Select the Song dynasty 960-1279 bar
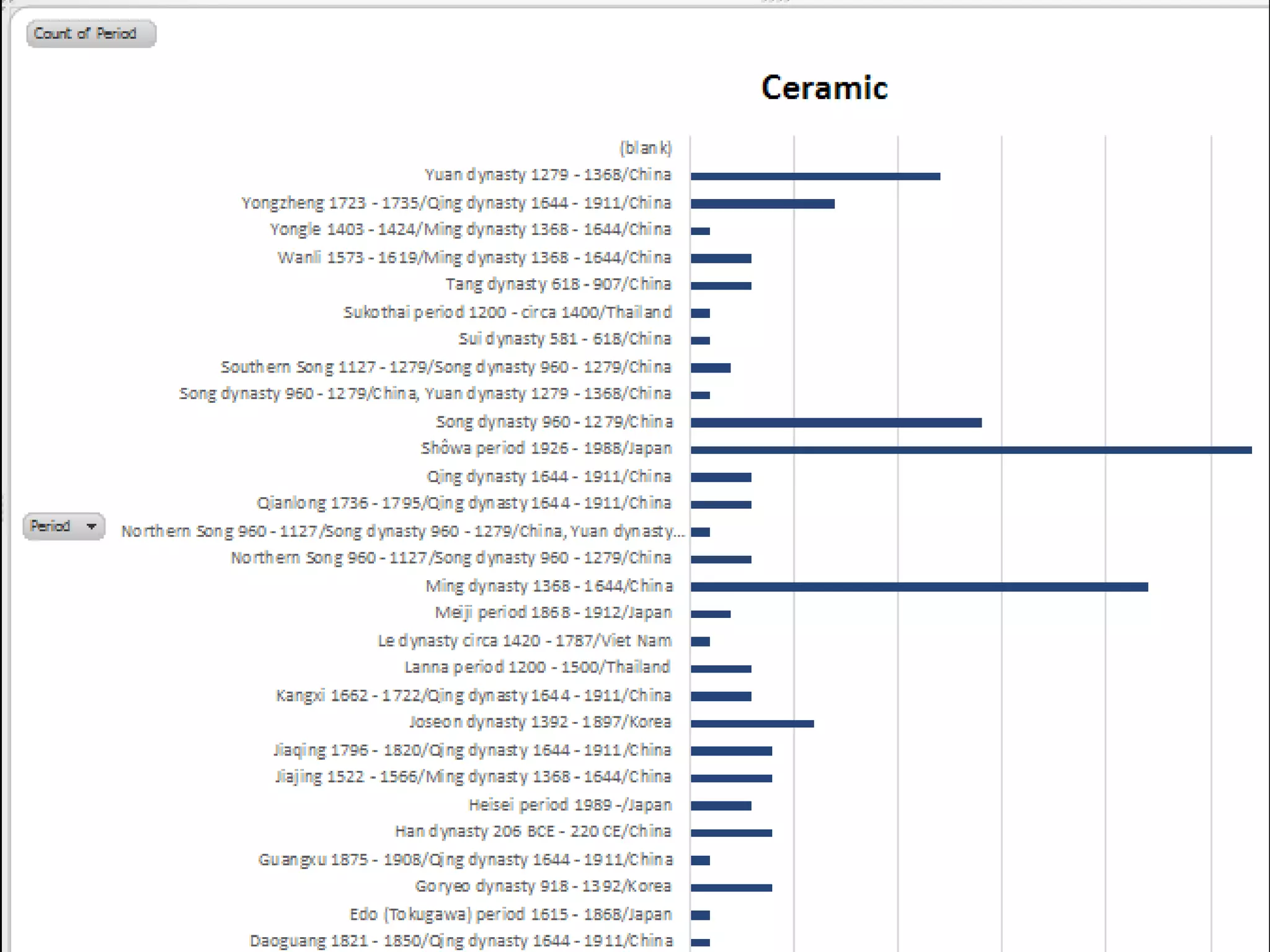Screen dimensions: 1270x952 (x=836, y=423)
